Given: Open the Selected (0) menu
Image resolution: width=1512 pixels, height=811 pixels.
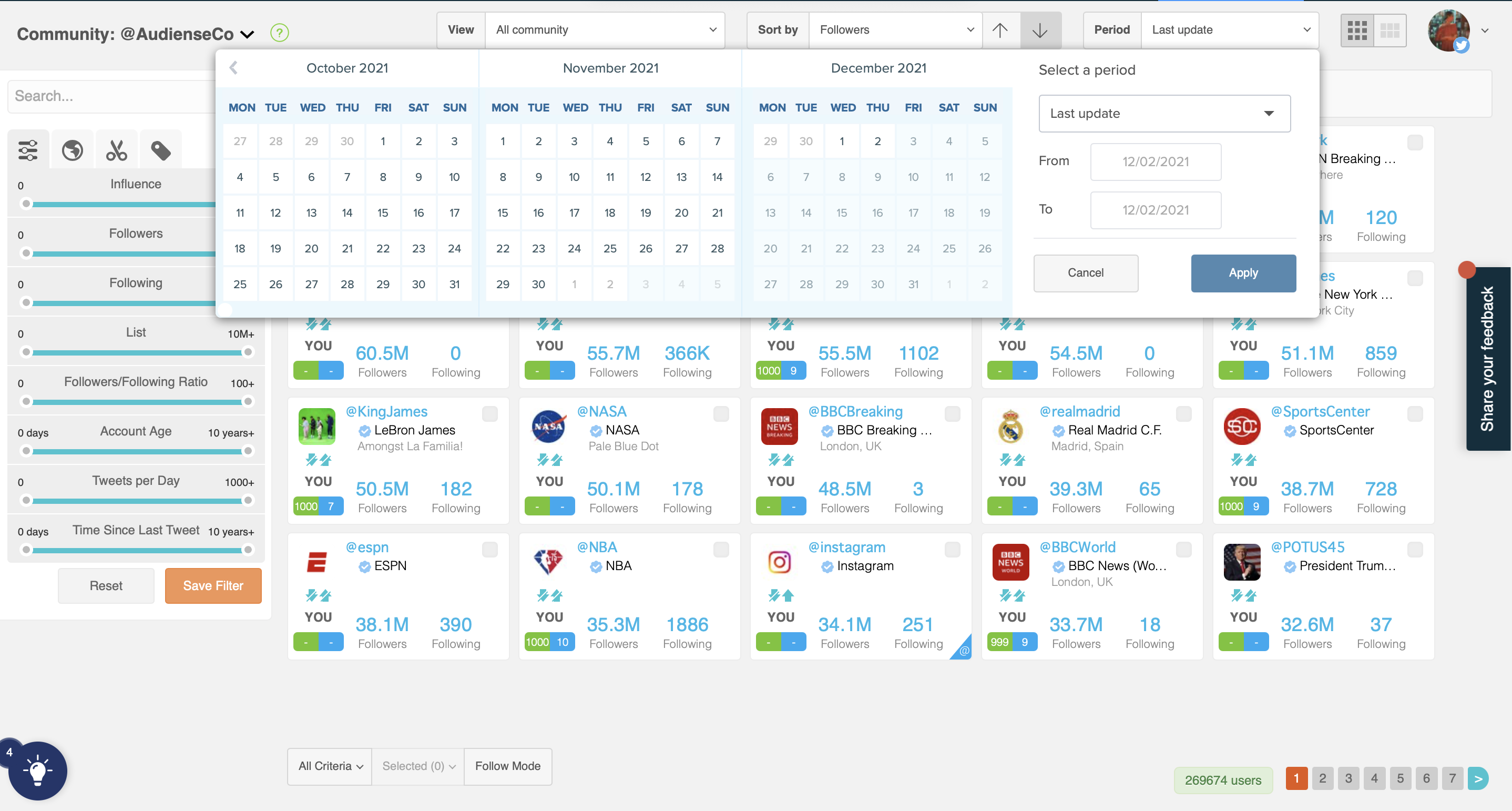Looking at the screenshot, I should [x=418, y=766].
